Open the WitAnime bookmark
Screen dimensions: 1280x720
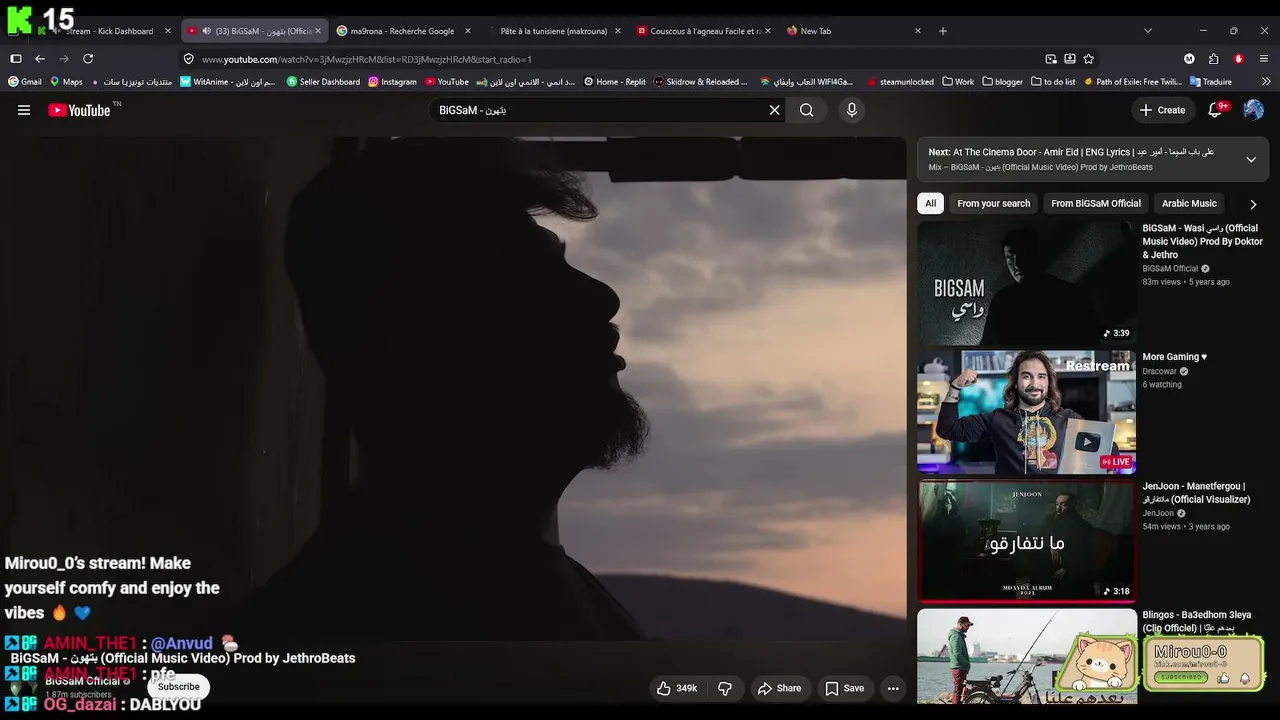[x=228, y=82]
